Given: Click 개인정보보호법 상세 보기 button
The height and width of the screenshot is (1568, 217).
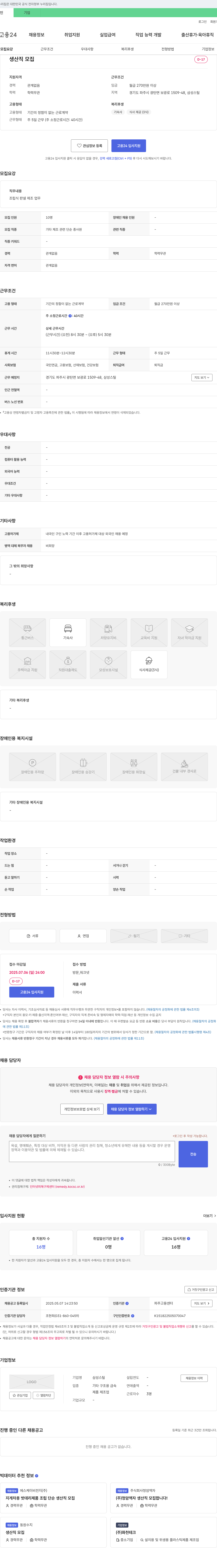Looking at the screenshot, I should [82, 1109].
